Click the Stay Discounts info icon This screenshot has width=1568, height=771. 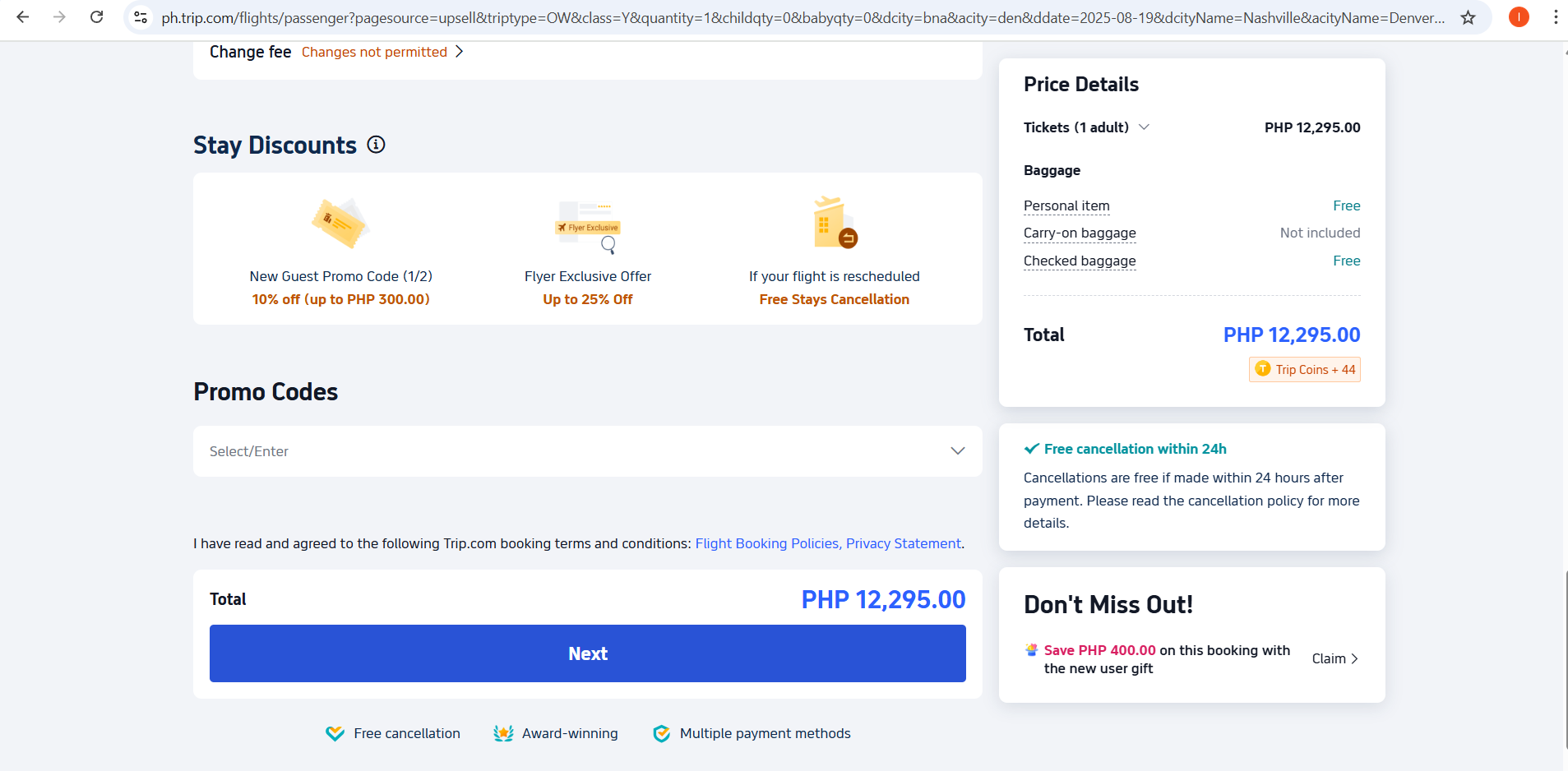point(376,145)
